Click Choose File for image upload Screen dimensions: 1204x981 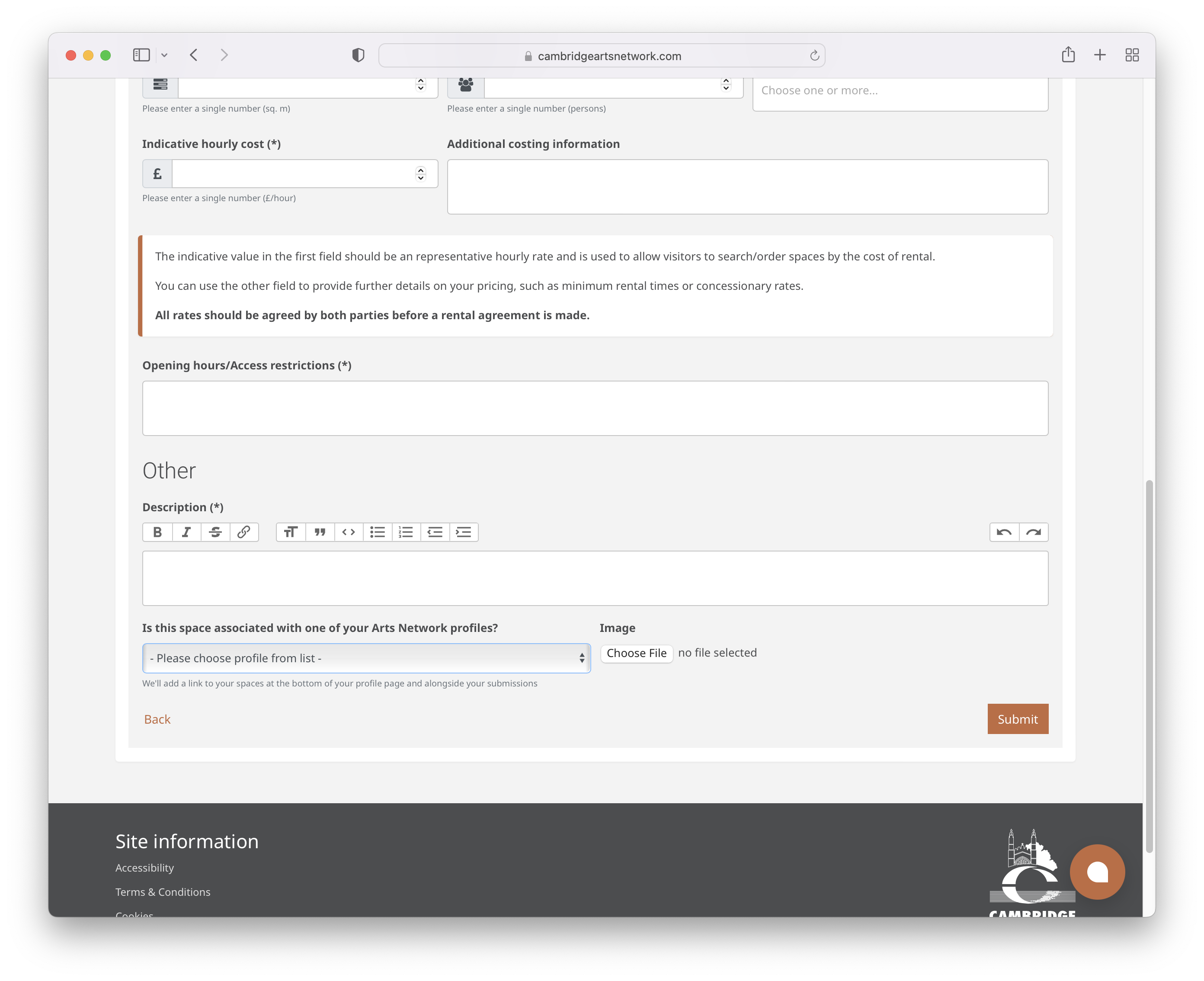[636, 653]
